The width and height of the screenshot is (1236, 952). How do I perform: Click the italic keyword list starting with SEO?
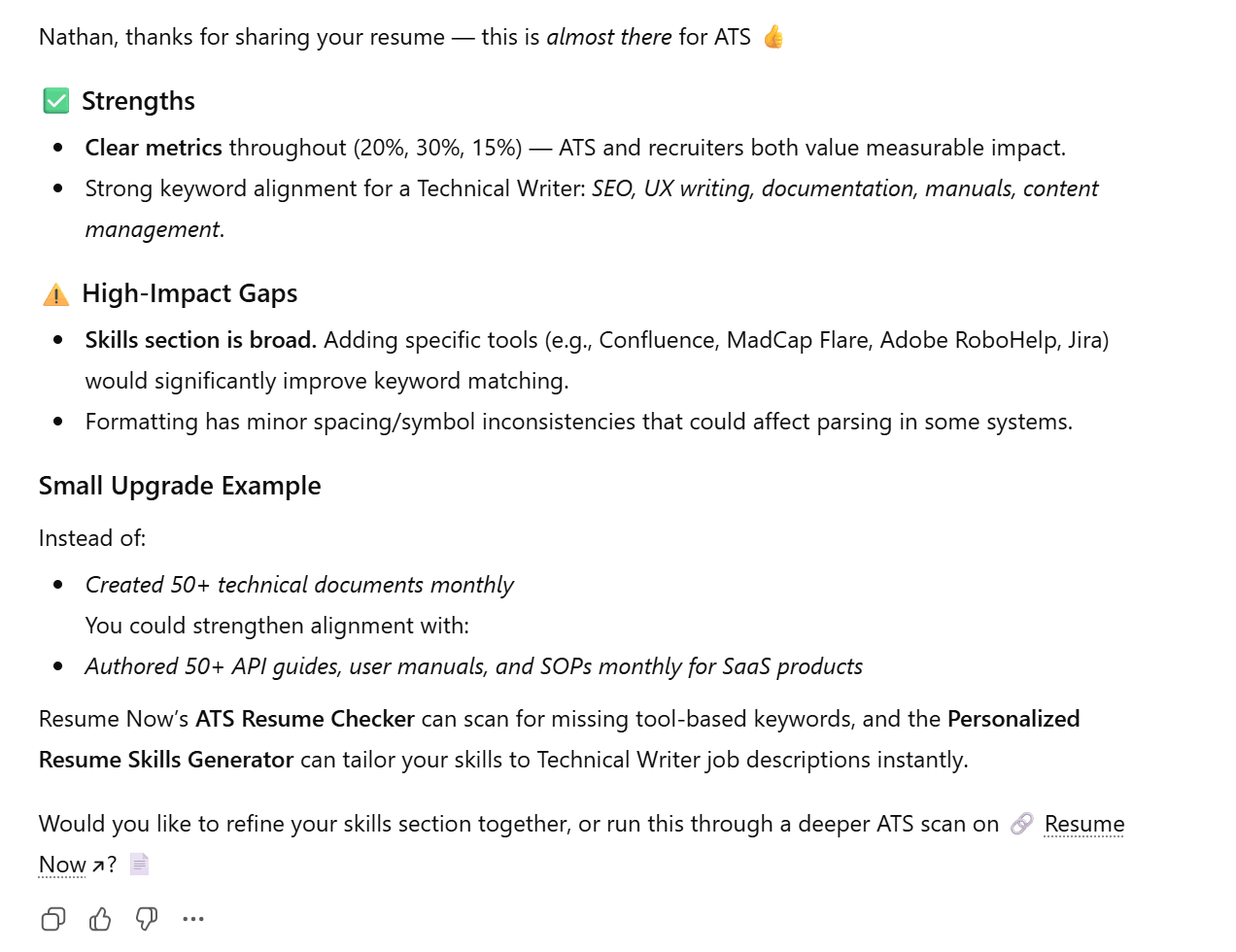pyautogui.click(x=843, y=188)
